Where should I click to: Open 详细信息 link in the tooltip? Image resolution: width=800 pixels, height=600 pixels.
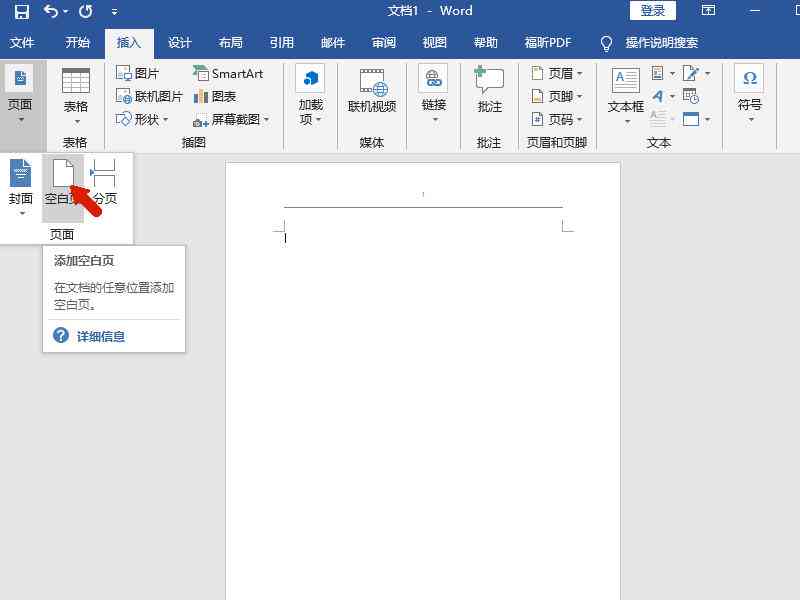coord(101,336)
